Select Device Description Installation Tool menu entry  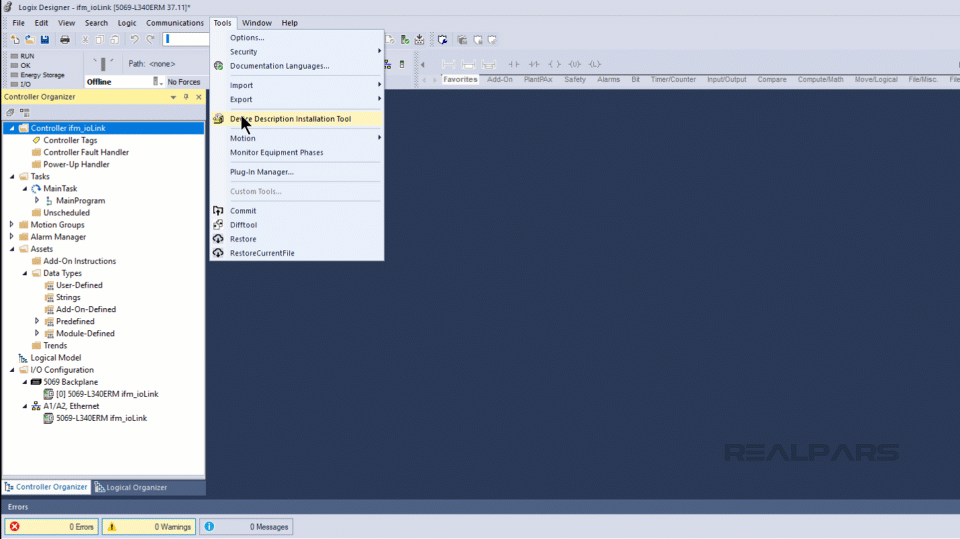click(x=297, y=119)
